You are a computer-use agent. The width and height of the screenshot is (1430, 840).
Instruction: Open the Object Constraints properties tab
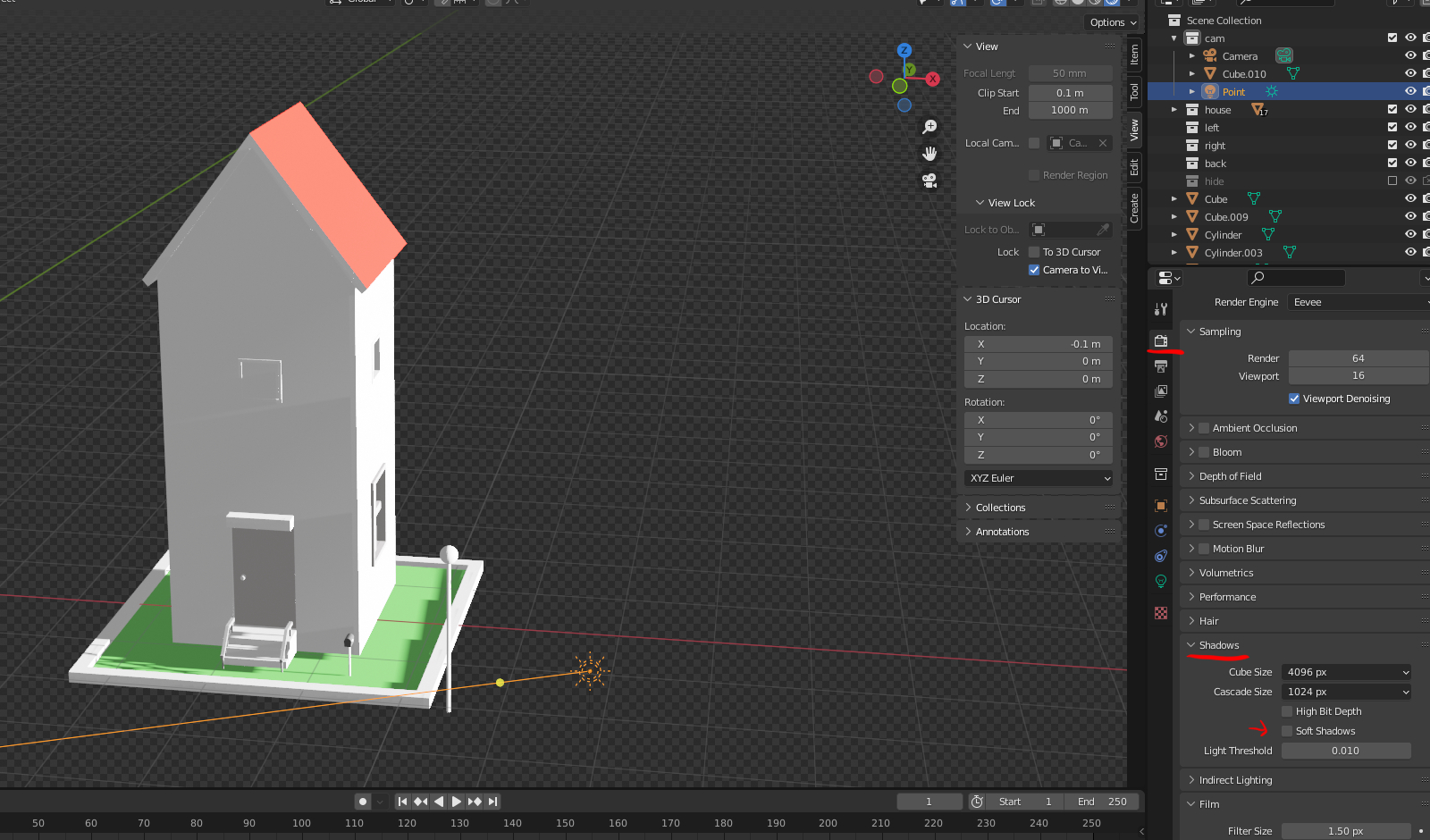pyautogui.click(x=1161, y=556)
